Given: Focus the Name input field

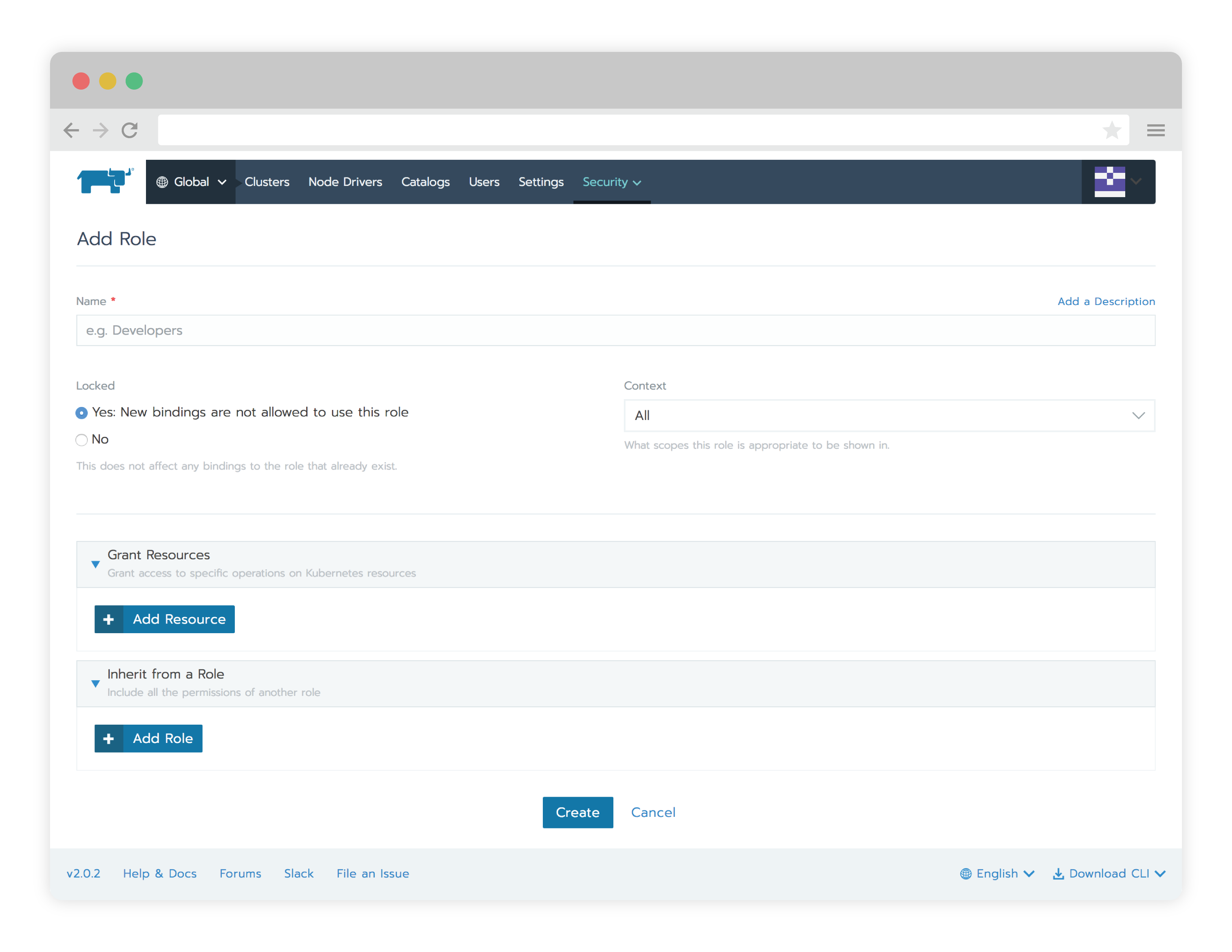Looking at the screenshot, I should [615, 330].
